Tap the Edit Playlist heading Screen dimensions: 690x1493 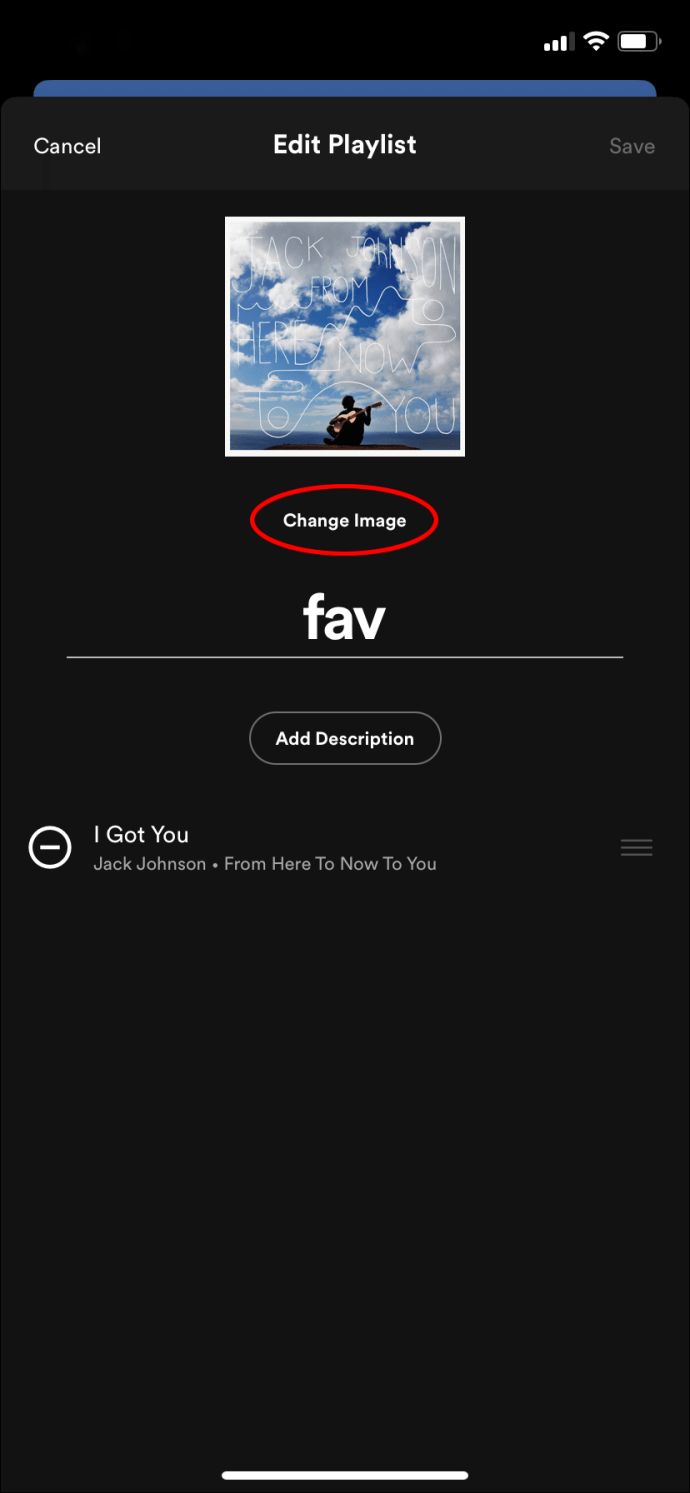click(x=345, y=145)
